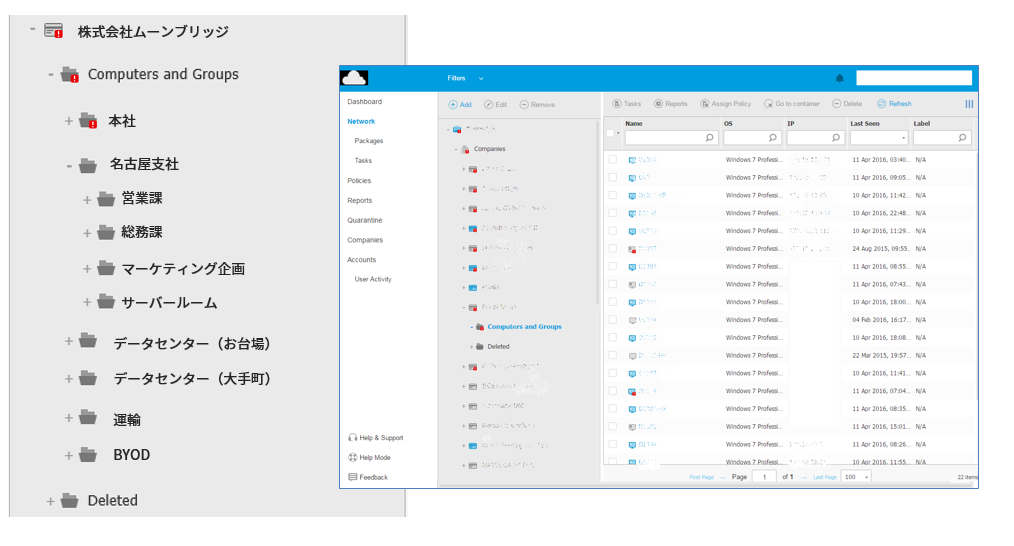Expand the 本社 group
Screen dimensions: 1014x546
pyautogui.click(x=69, y=121)
